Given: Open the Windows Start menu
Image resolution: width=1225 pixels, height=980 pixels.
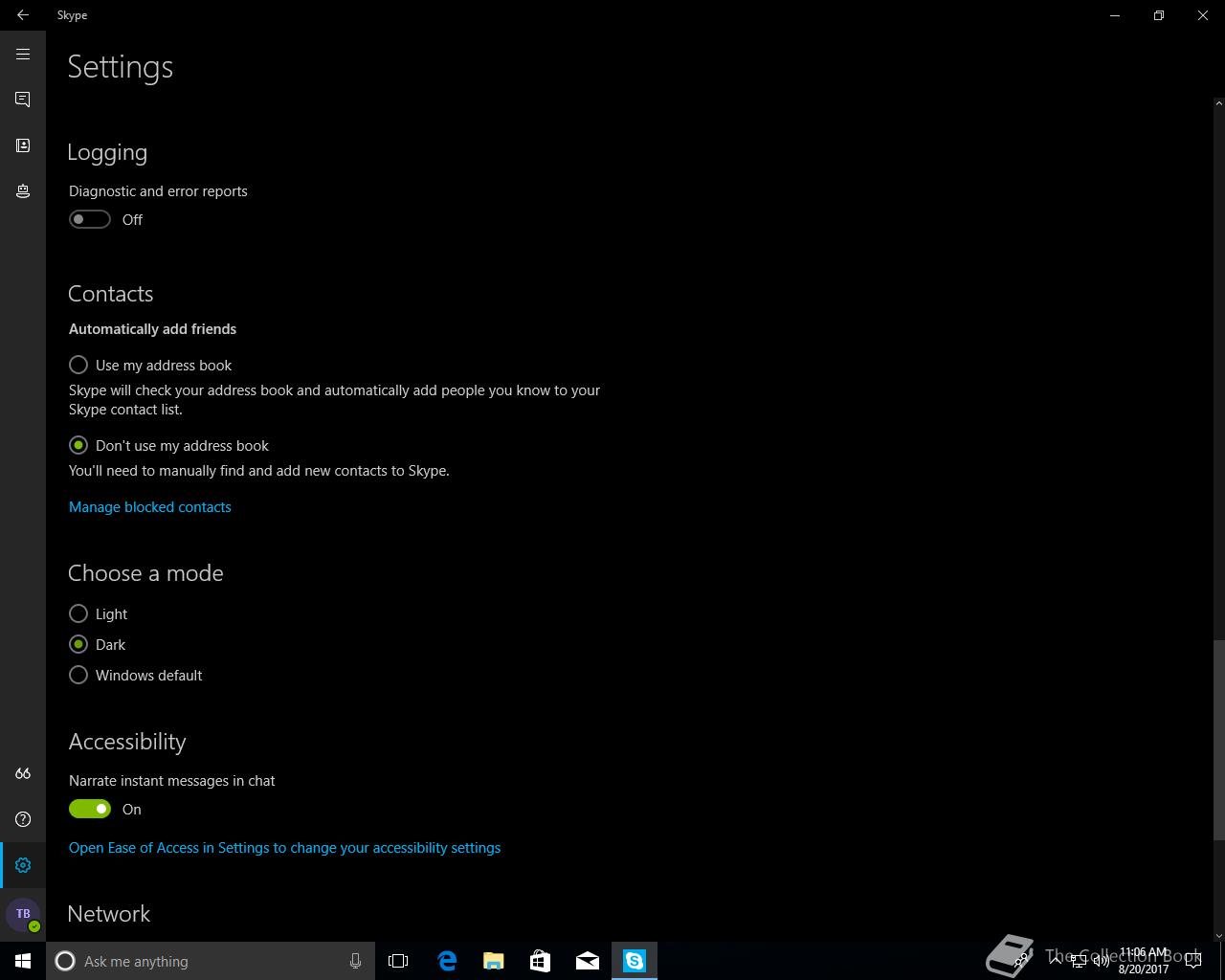Looking at the screenshot, I should [x=23, y=961].
